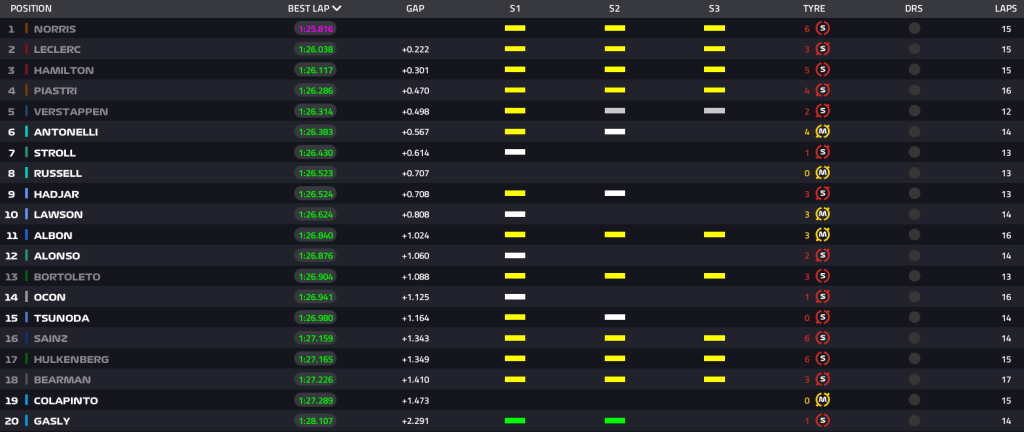Click Norris's yellow S3 sector bar
Viewport: 1024px width, 432px height.
click(714, 29)
